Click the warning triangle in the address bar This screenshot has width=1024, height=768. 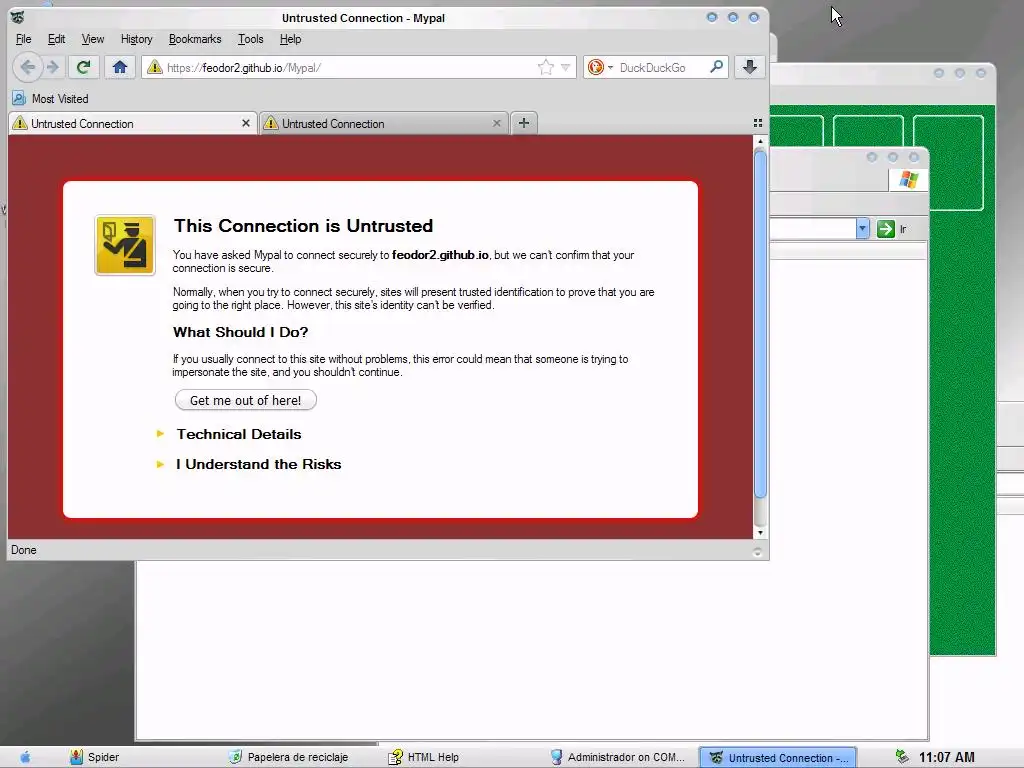pos(155,67)
